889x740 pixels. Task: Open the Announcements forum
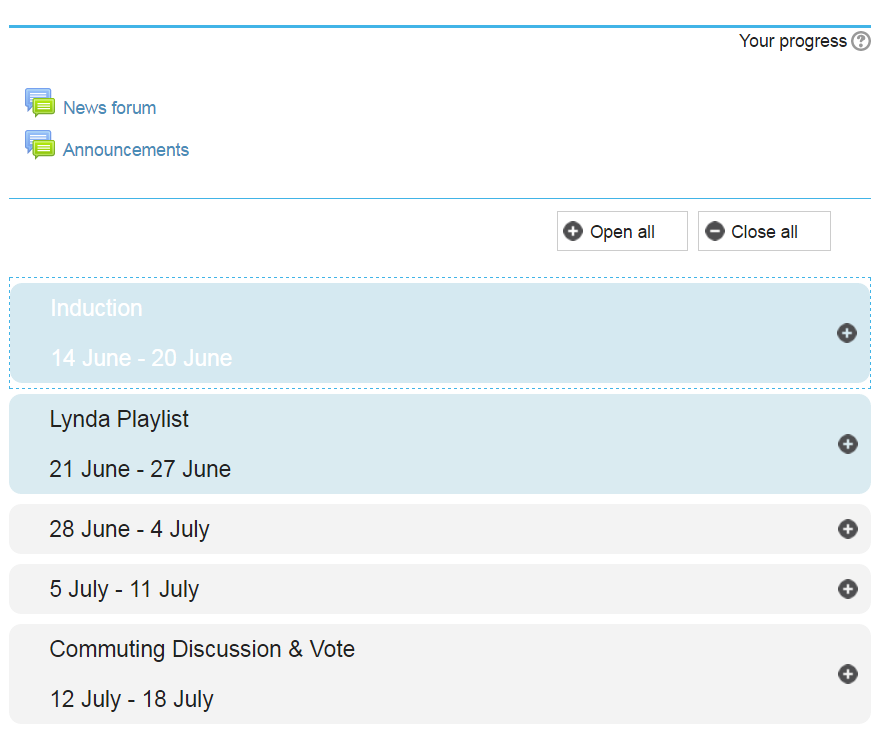tap(125, 149)
